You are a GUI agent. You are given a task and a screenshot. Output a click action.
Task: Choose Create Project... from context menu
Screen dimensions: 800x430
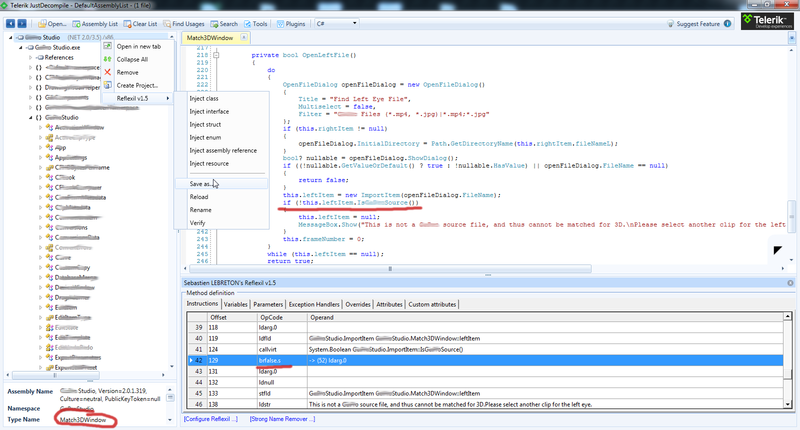(x=139, y=85)
